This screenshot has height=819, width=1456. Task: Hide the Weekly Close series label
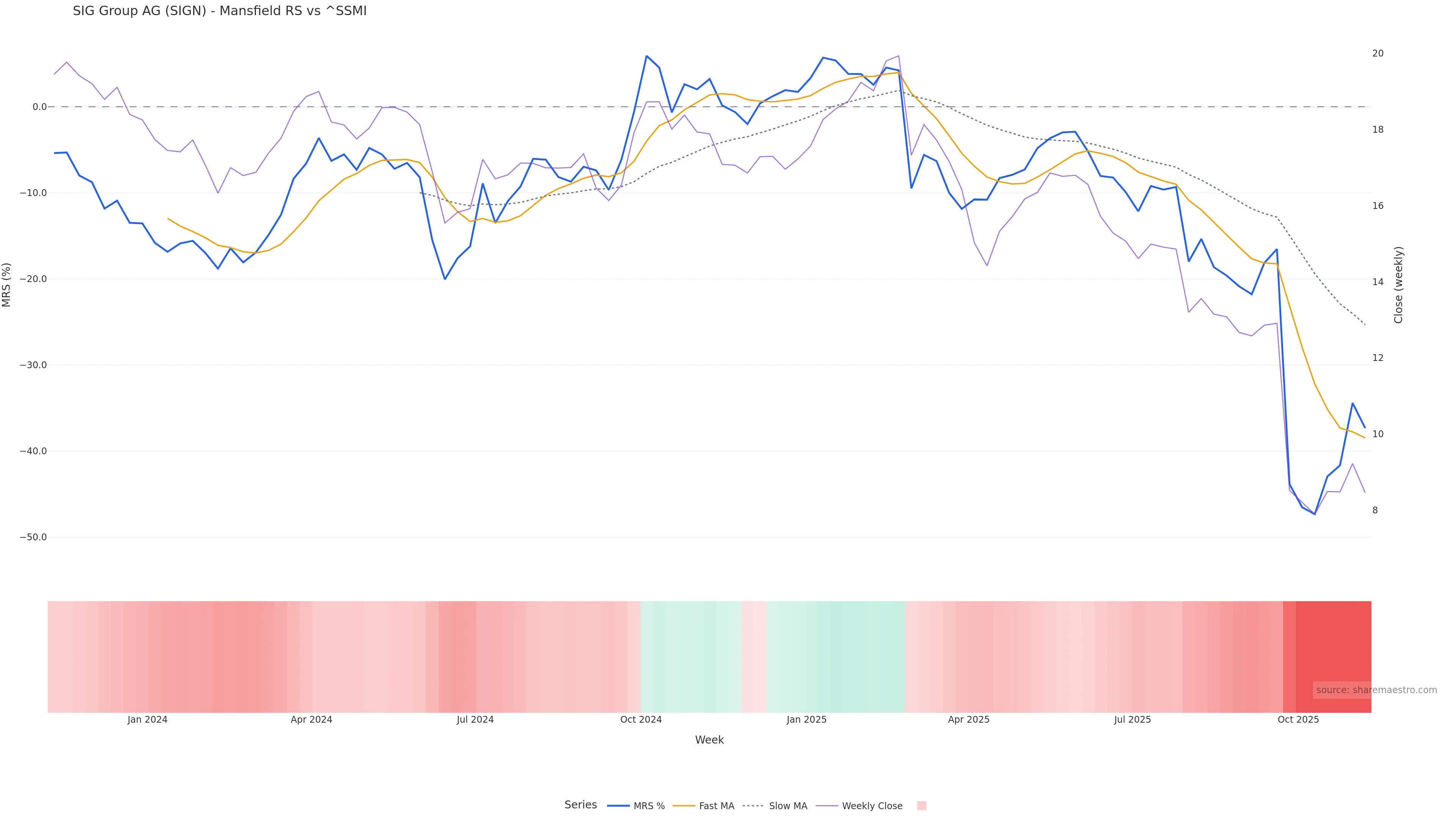pos(872,806)
